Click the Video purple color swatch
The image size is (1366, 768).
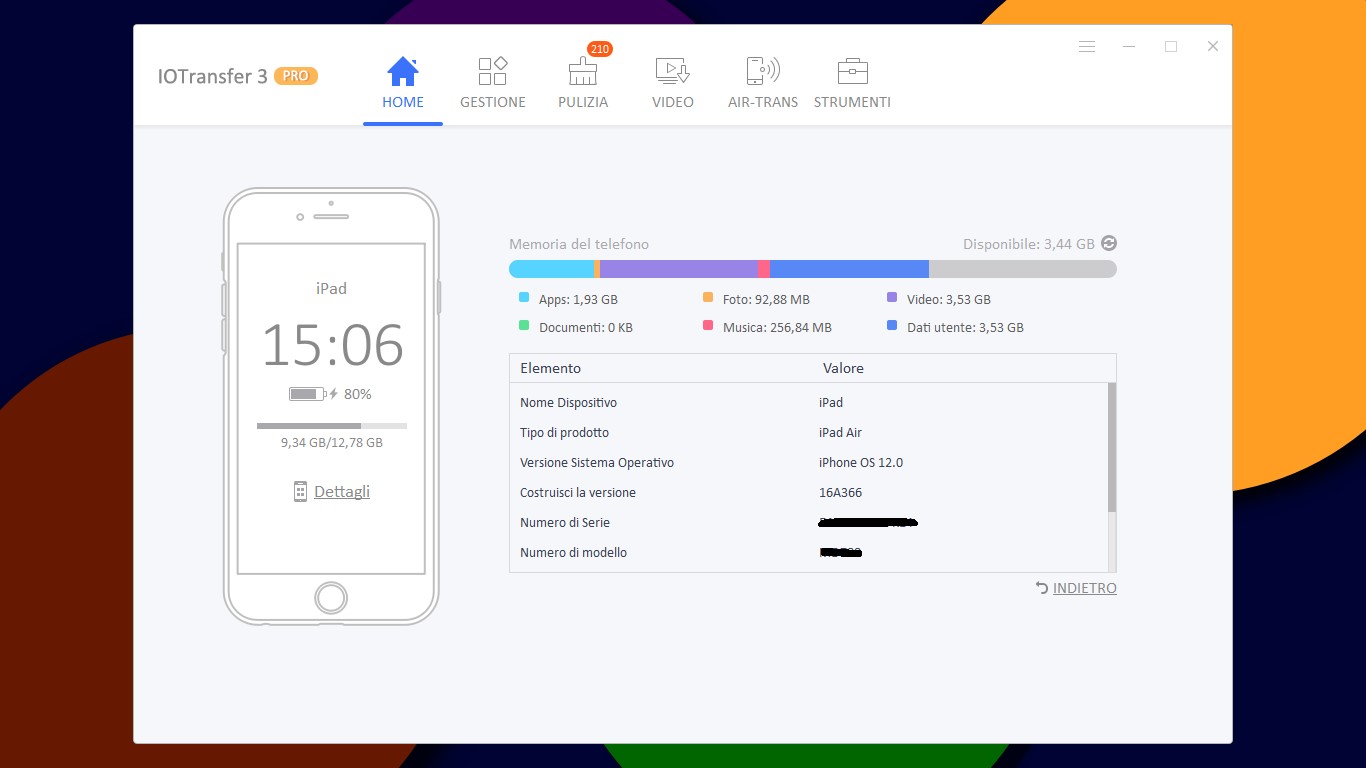click(x=892, y=298)
